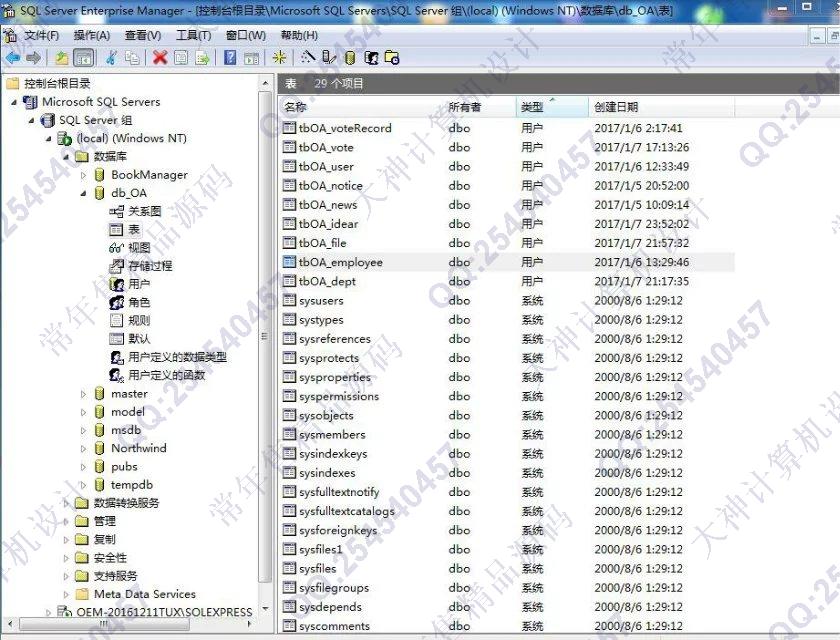Expand the Meta Data Services node

click(x=66, y=594)
